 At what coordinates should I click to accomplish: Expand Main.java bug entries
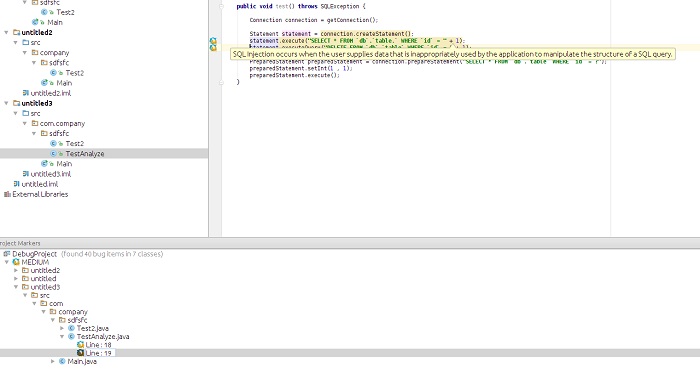(x=53, y=361)
